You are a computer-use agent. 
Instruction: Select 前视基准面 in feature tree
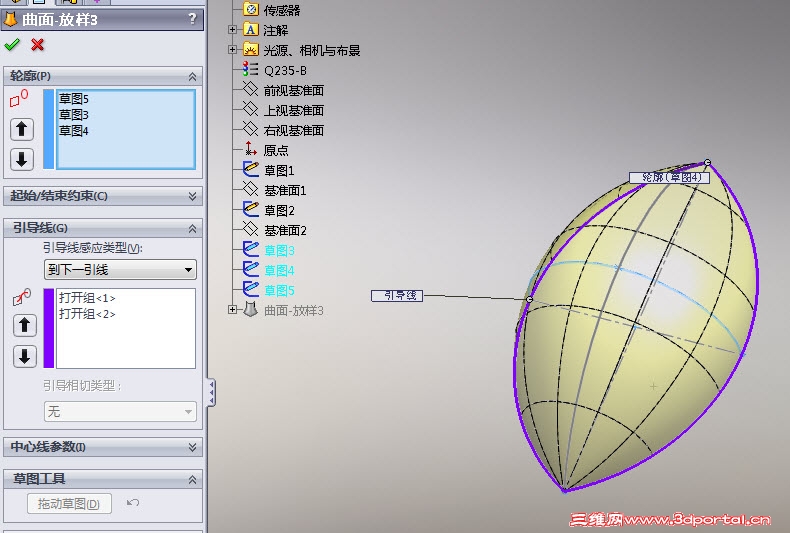294,91
